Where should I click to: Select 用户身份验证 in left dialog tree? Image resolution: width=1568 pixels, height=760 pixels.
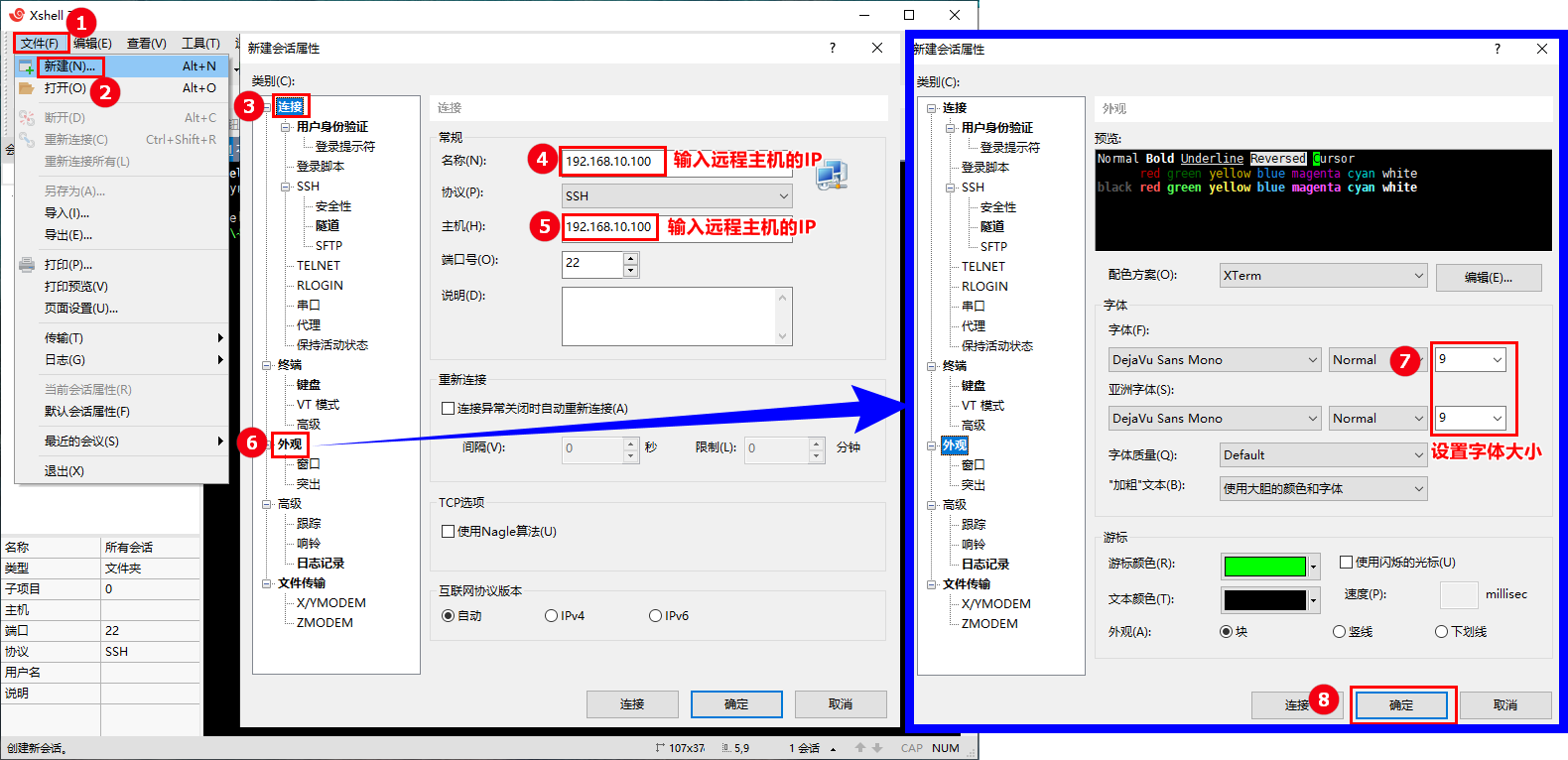pos(332,127)
